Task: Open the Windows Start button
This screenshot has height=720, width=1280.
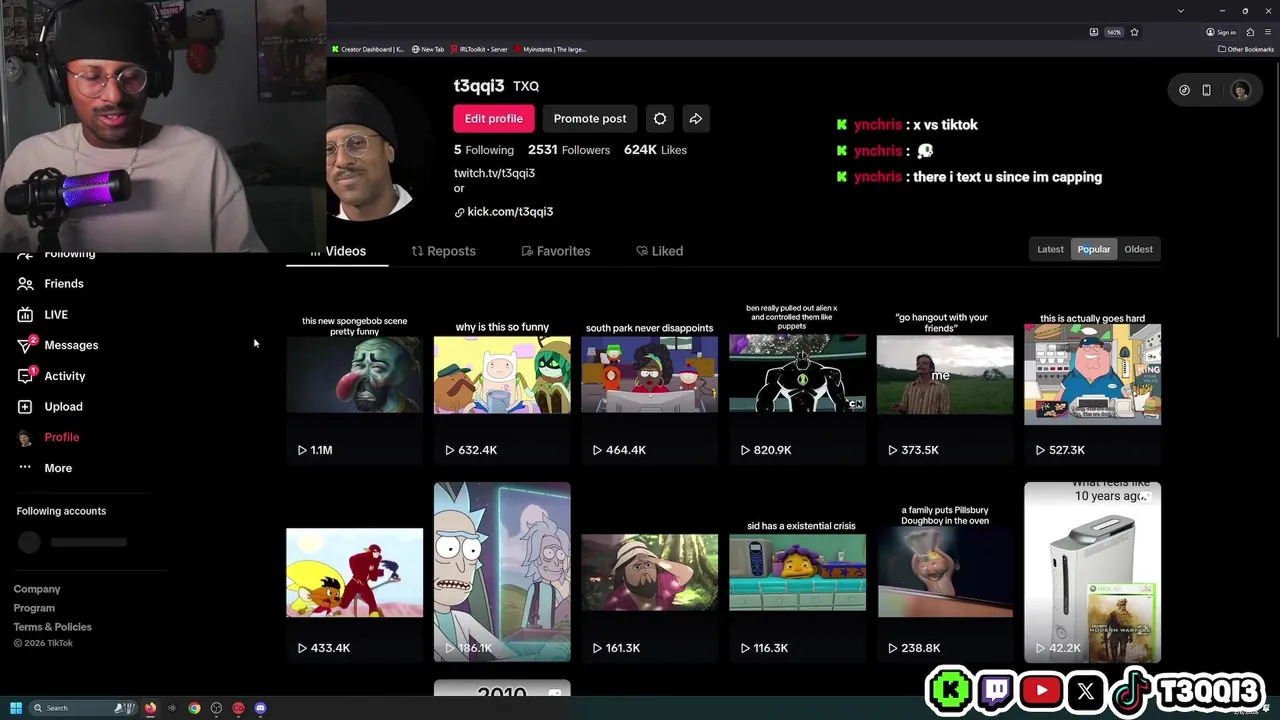Action: coord(16,708)
